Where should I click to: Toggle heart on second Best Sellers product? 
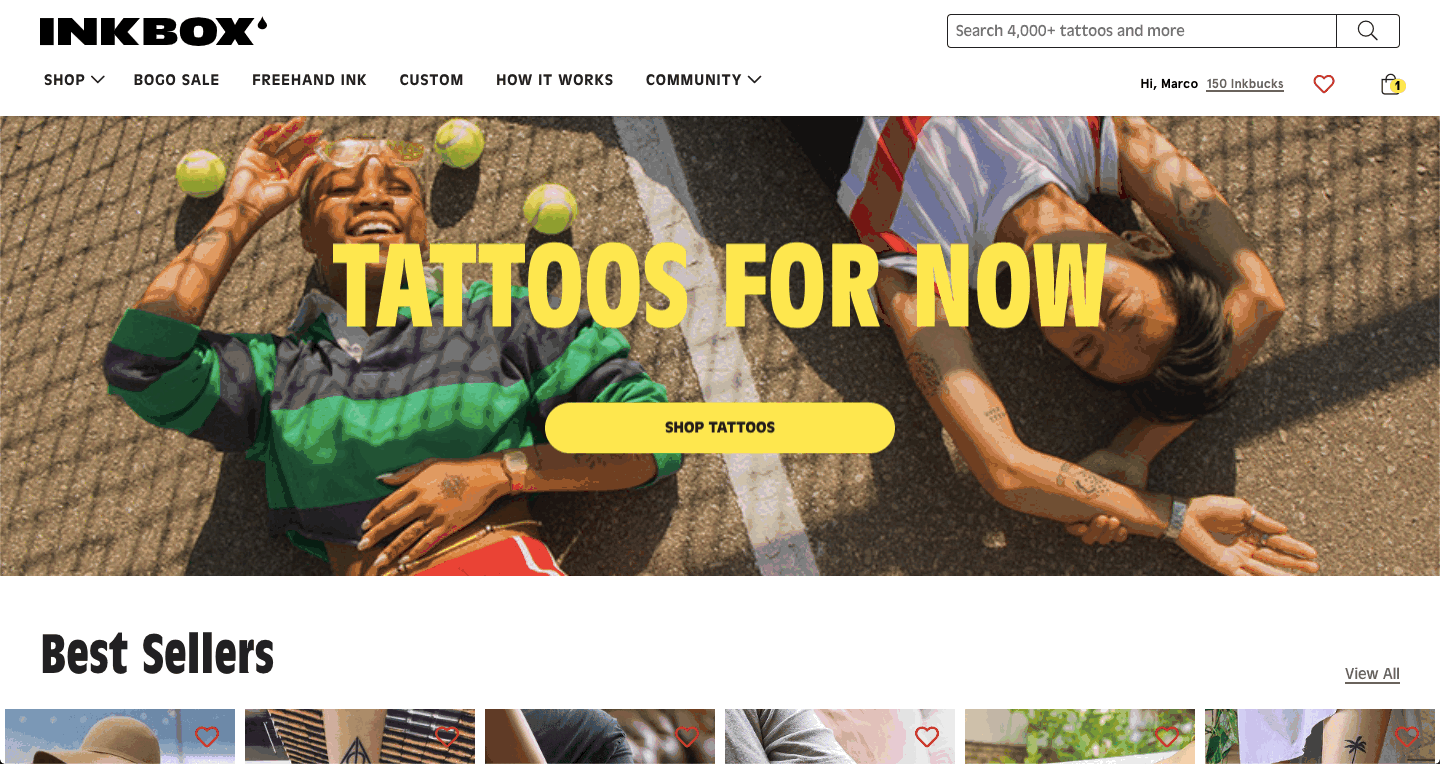click(447, 737)
